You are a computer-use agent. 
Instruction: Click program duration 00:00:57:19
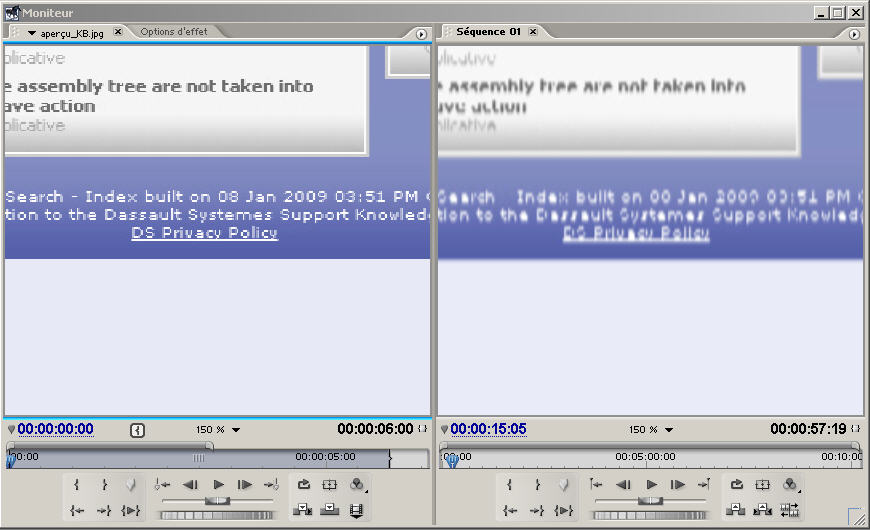(x=808, y=429)
